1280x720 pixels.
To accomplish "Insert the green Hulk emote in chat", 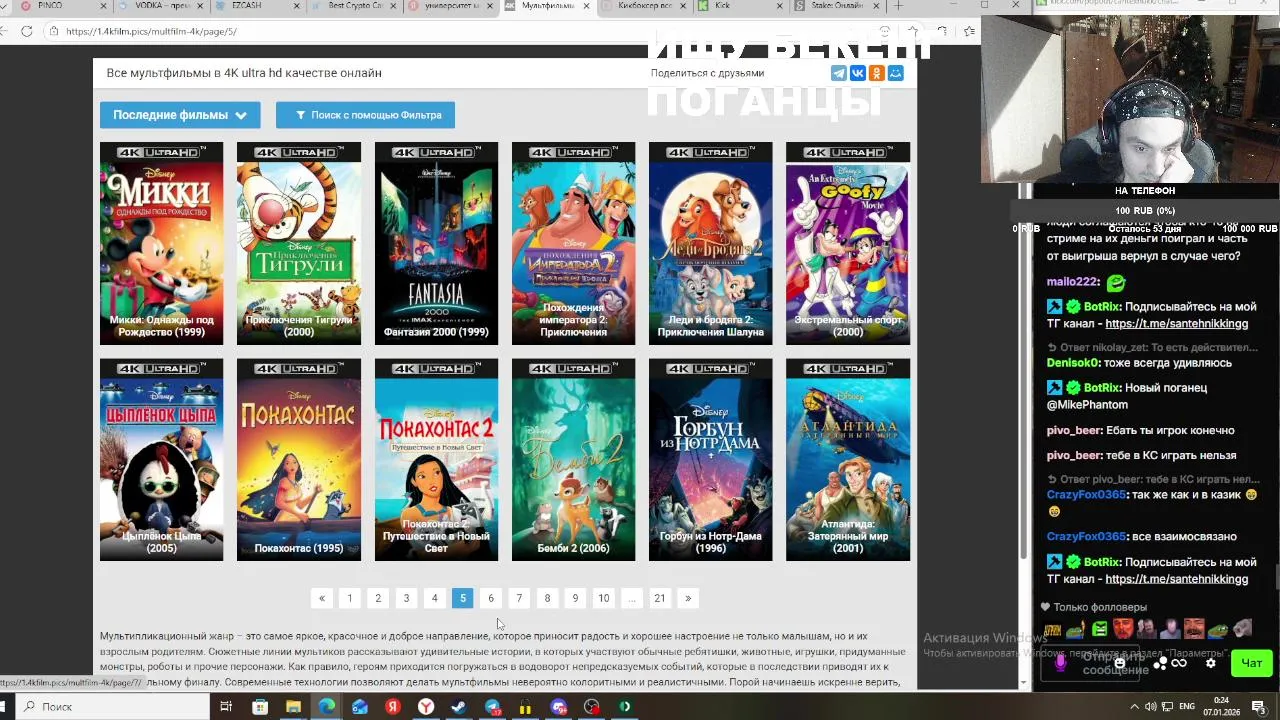I will tap(1099, 629).
